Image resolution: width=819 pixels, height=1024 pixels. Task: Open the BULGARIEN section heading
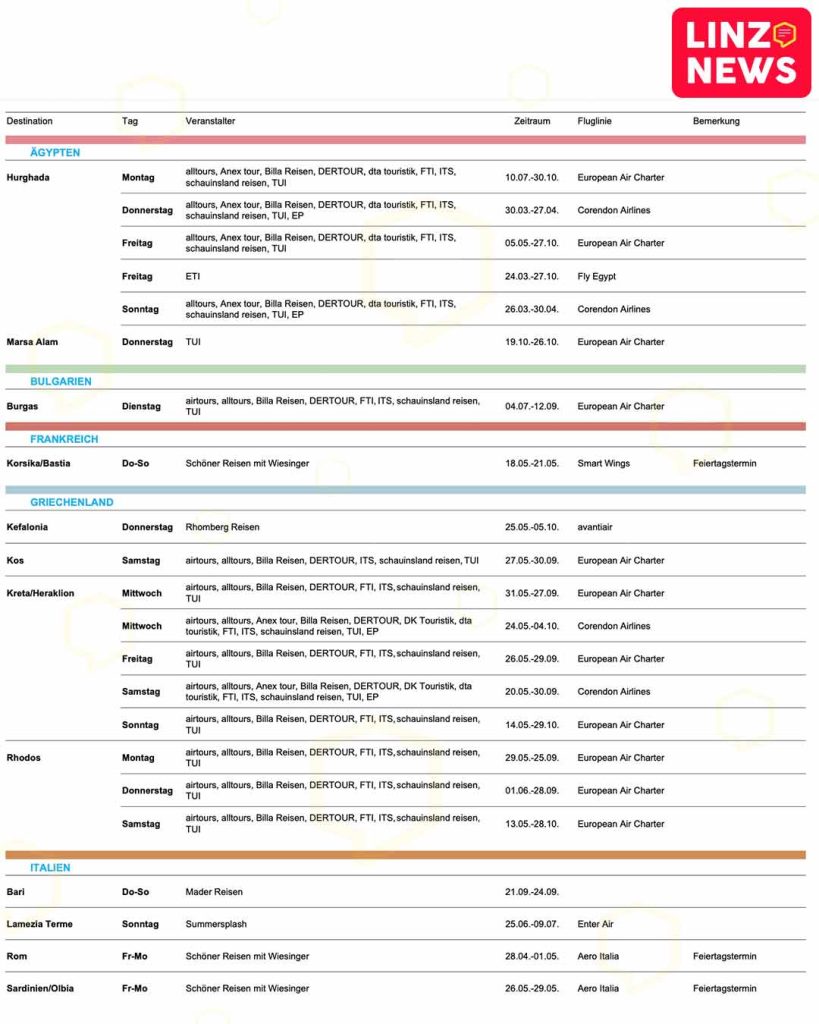pyautogui.click(x=61, y=382)
